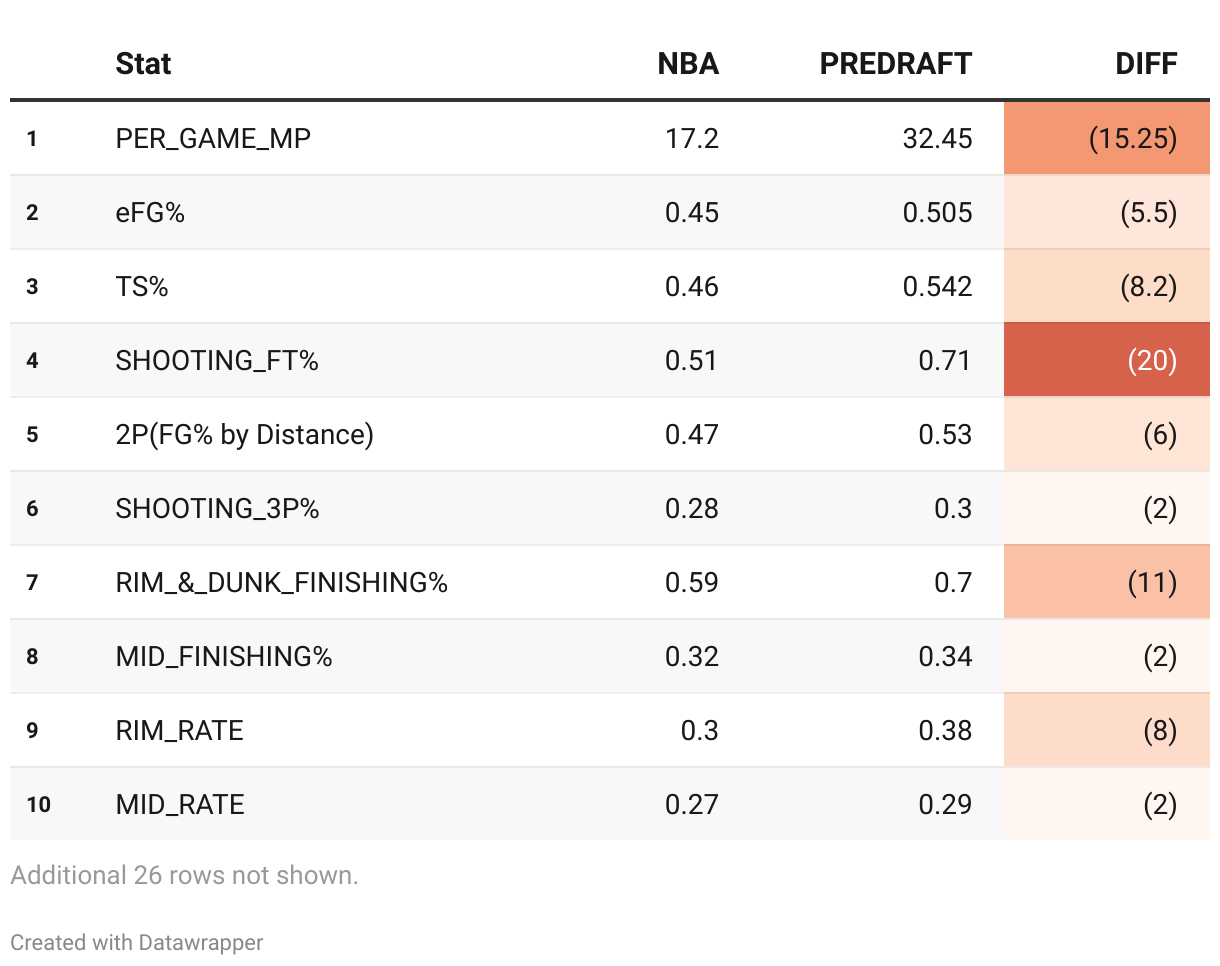Sort by the NBA column header

[x=688, y=64]
